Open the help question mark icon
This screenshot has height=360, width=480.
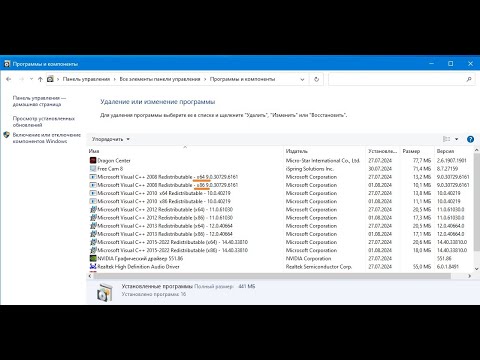point(470,139)
